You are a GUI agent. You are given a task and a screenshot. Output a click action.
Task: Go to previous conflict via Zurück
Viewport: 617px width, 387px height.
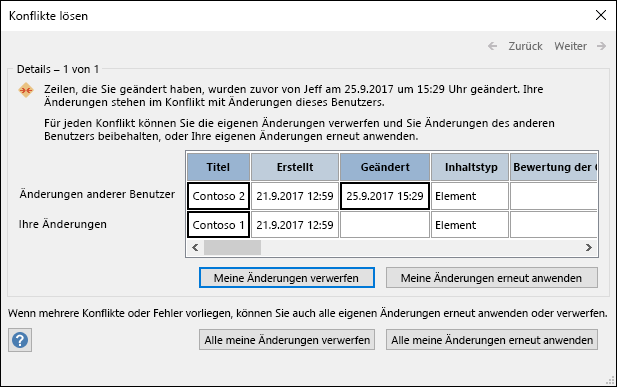[x=525, y=46]
